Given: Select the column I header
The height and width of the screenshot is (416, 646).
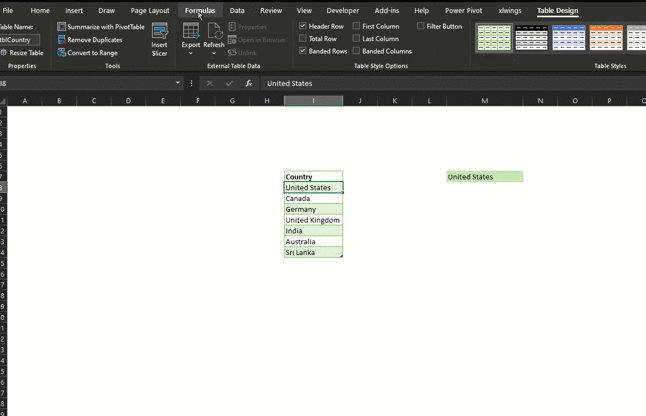Looking at the screenshot, I should 313,100.
